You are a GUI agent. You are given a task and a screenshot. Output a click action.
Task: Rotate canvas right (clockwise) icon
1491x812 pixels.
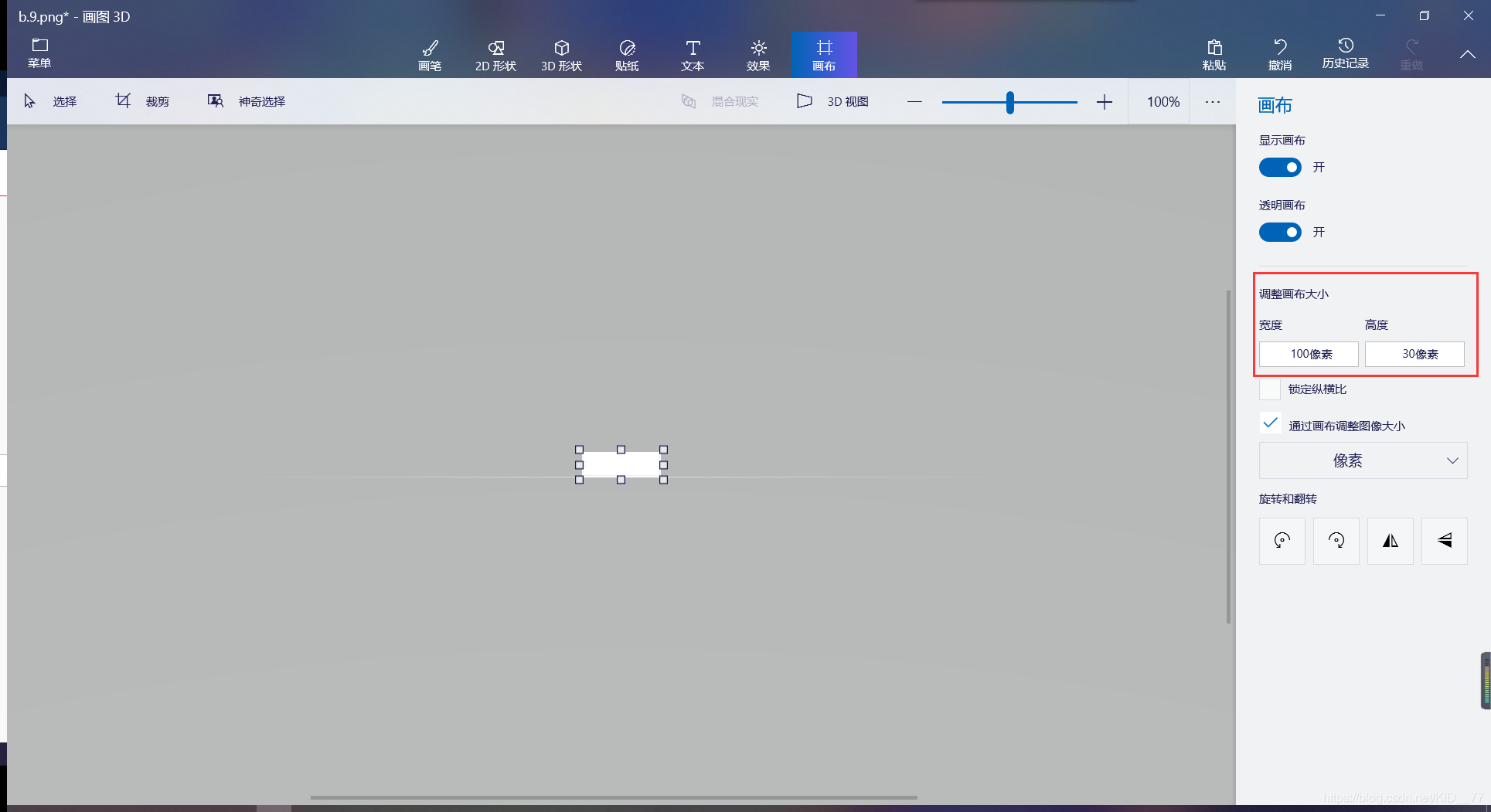click(x=1336, y=541)
